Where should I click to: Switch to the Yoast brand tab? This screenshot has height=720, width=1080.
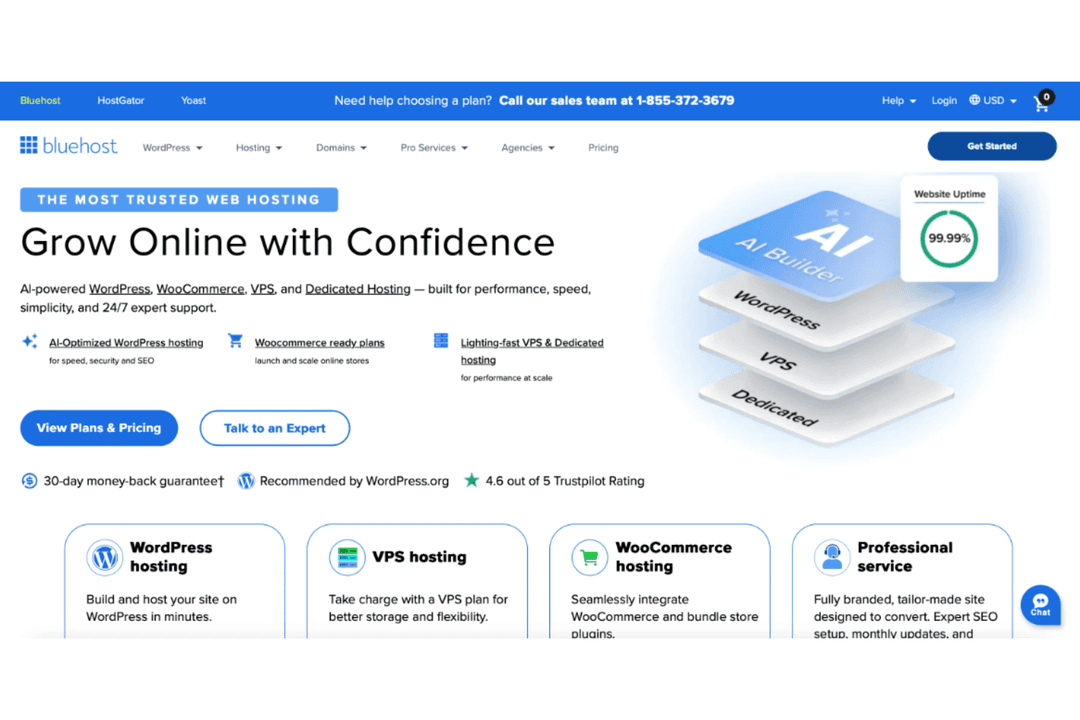coord(194,101)
